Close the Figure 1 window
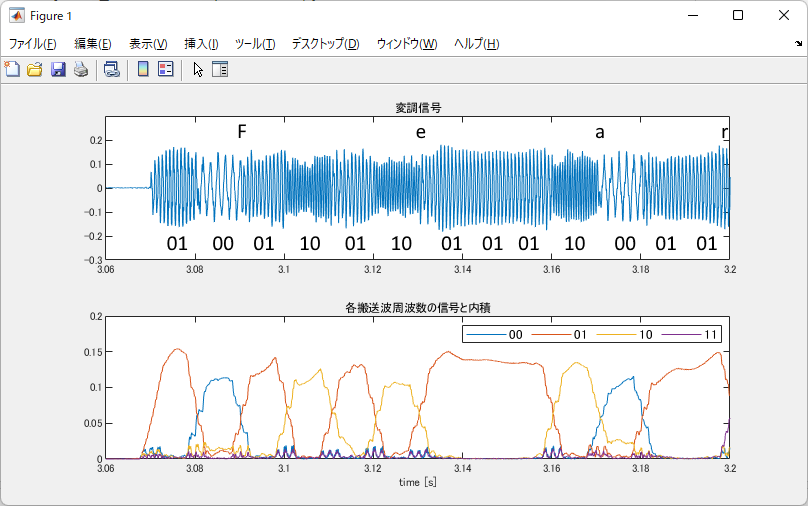The width and height of the screenshot is (808, 506). [x=784, y=15]
